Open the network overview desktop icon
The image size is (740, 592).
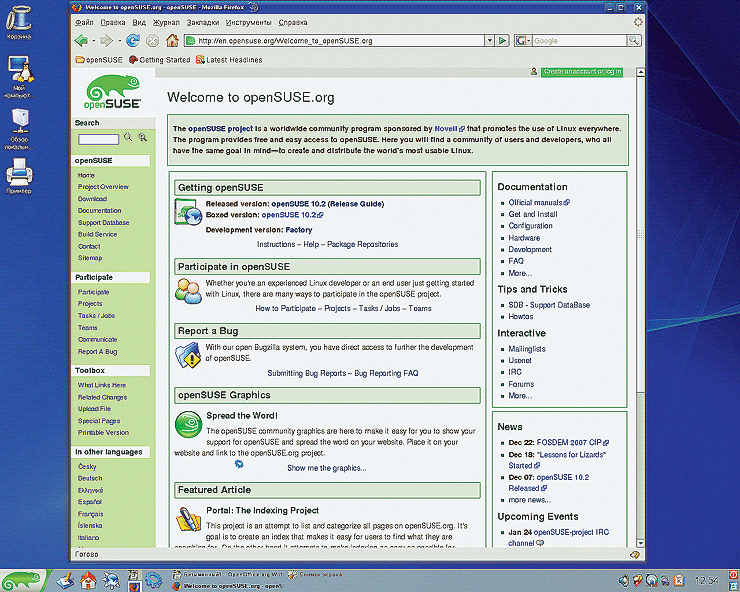point(19,129)
